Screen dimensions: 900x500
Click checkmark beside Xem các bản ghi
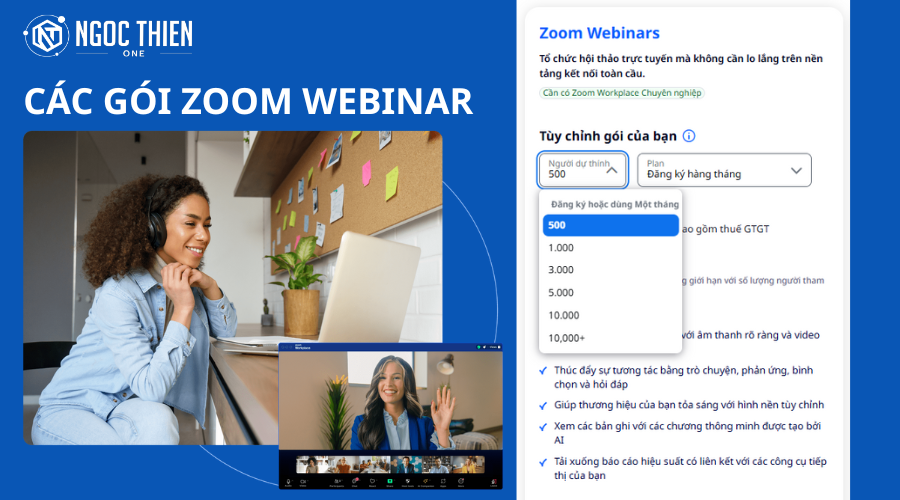point(543,427)
